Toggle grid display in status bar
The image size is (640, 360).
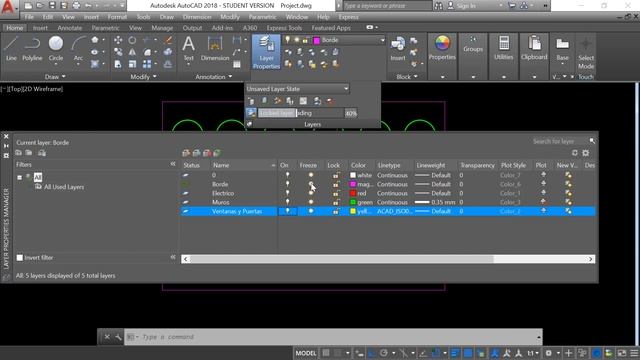[x=326, y=353]
